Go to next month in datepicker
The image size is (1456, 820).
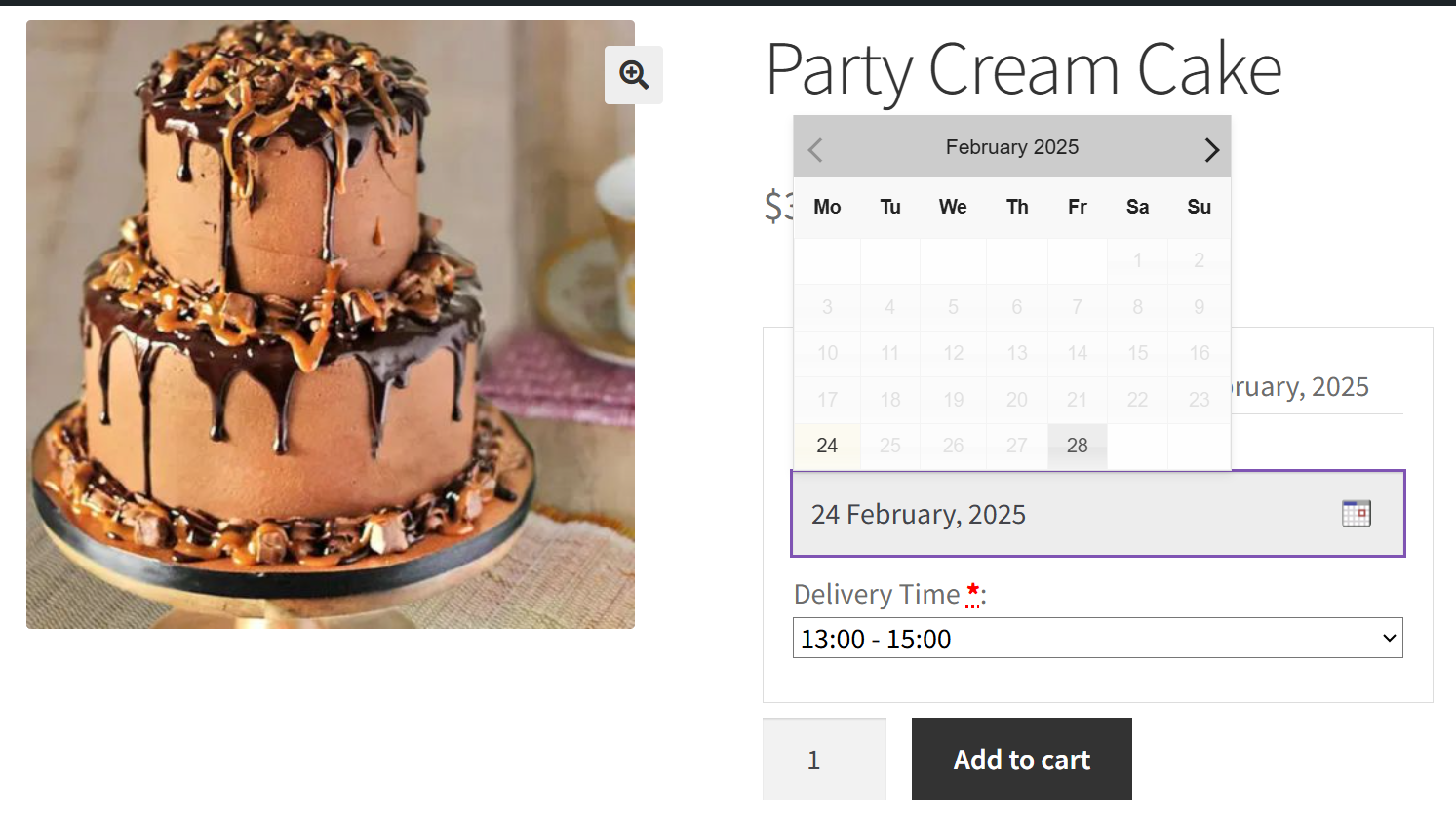(1211, 149)
